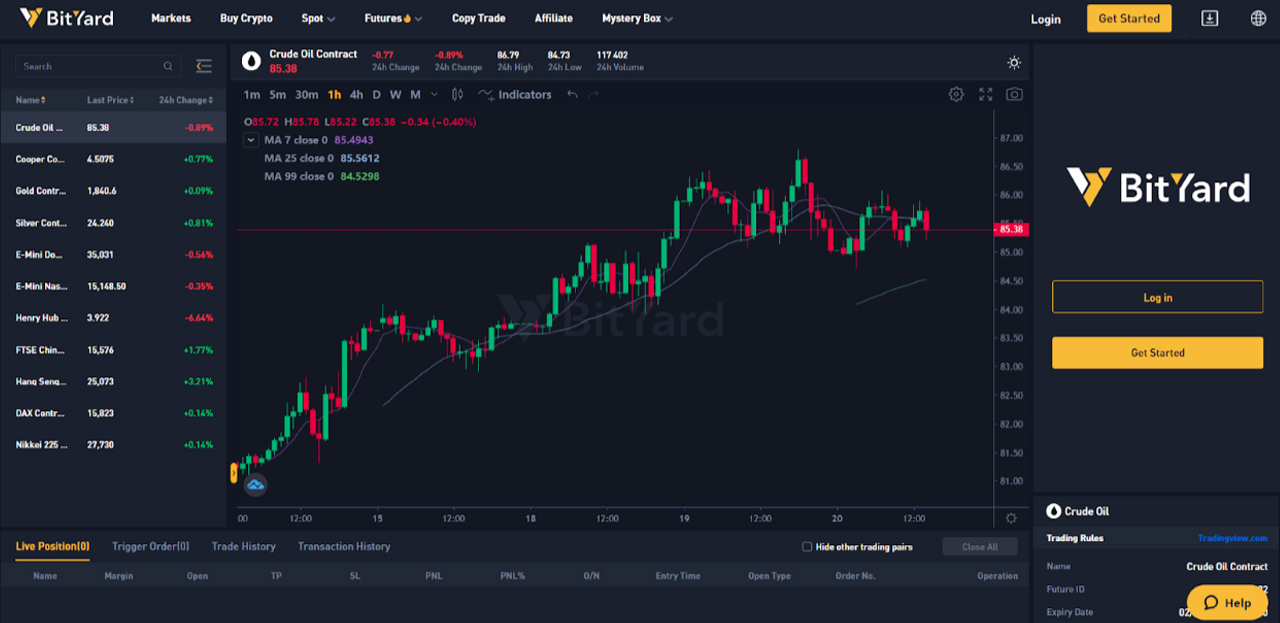Collapse the moving average indicator legend
The height and width of the screenshot is (623, 1280).
tap(251, 140)
